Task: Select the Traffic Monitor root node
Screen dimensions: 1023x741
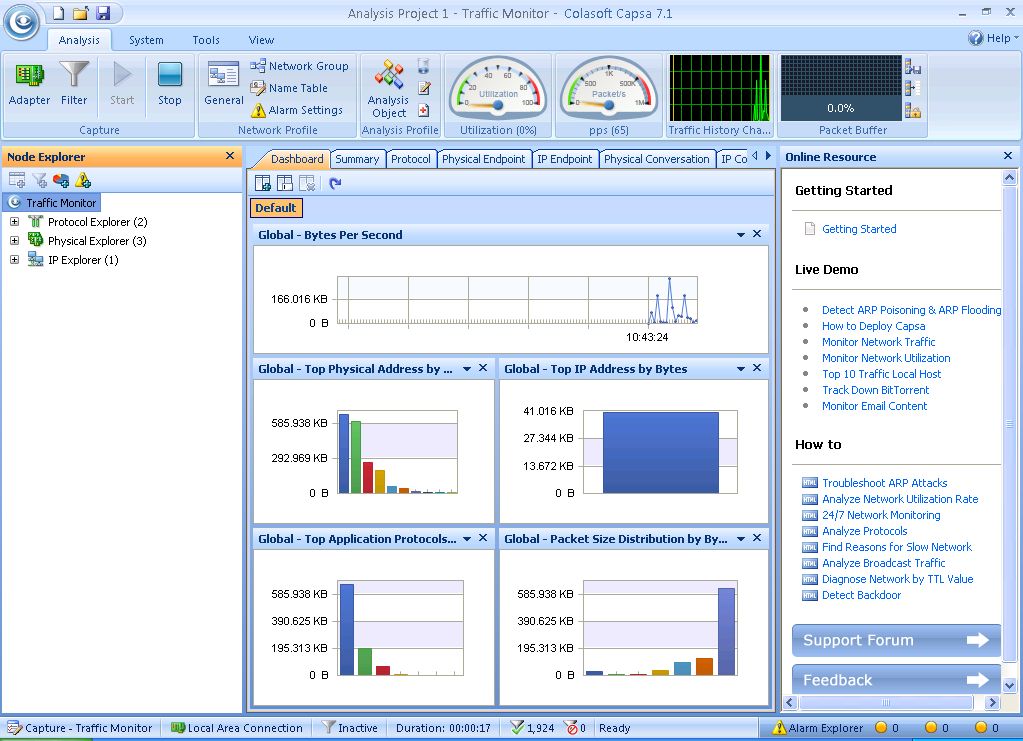Action: pyautogui.click(x=53, y=203)
